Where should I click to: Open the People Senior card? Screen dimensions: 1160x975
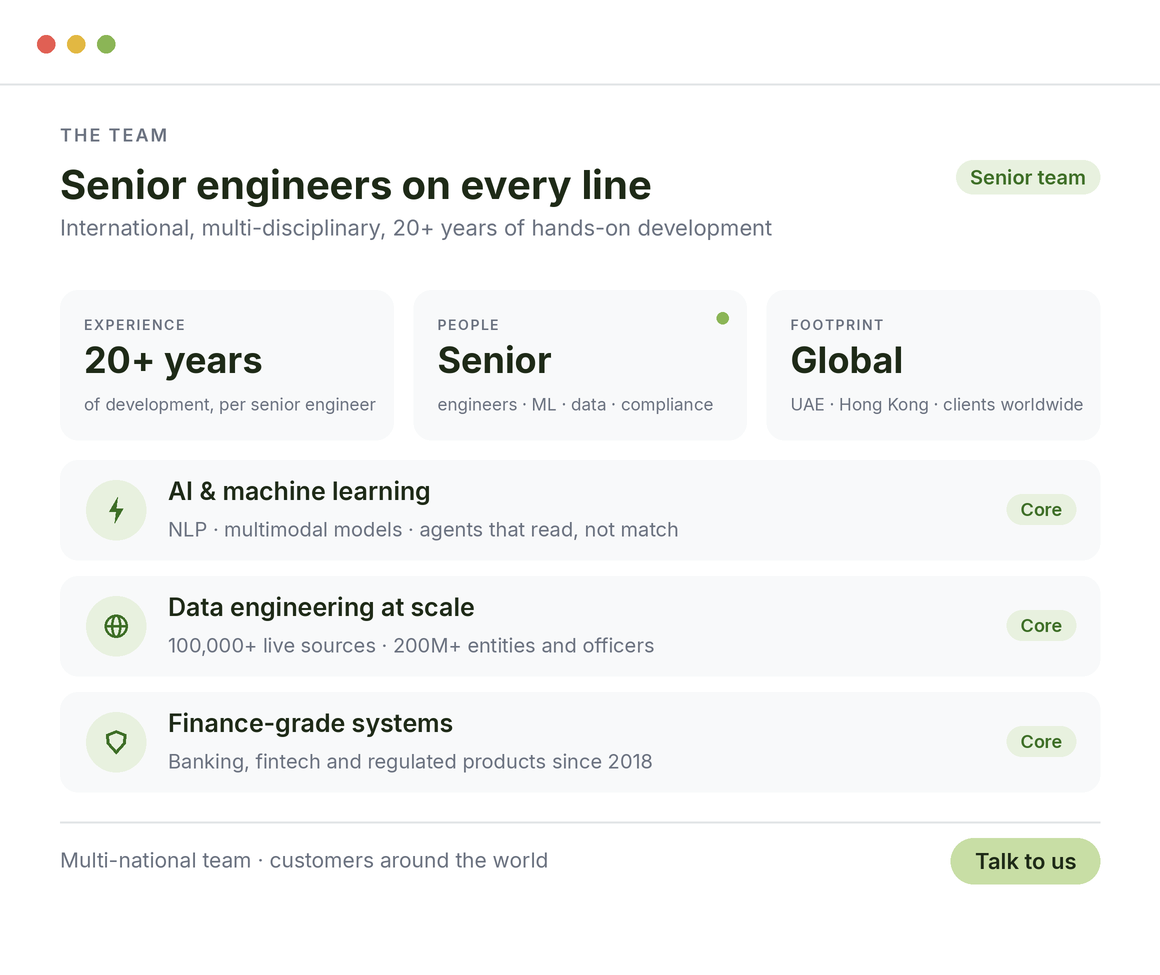pyautogui.click(x=580, y=365)
